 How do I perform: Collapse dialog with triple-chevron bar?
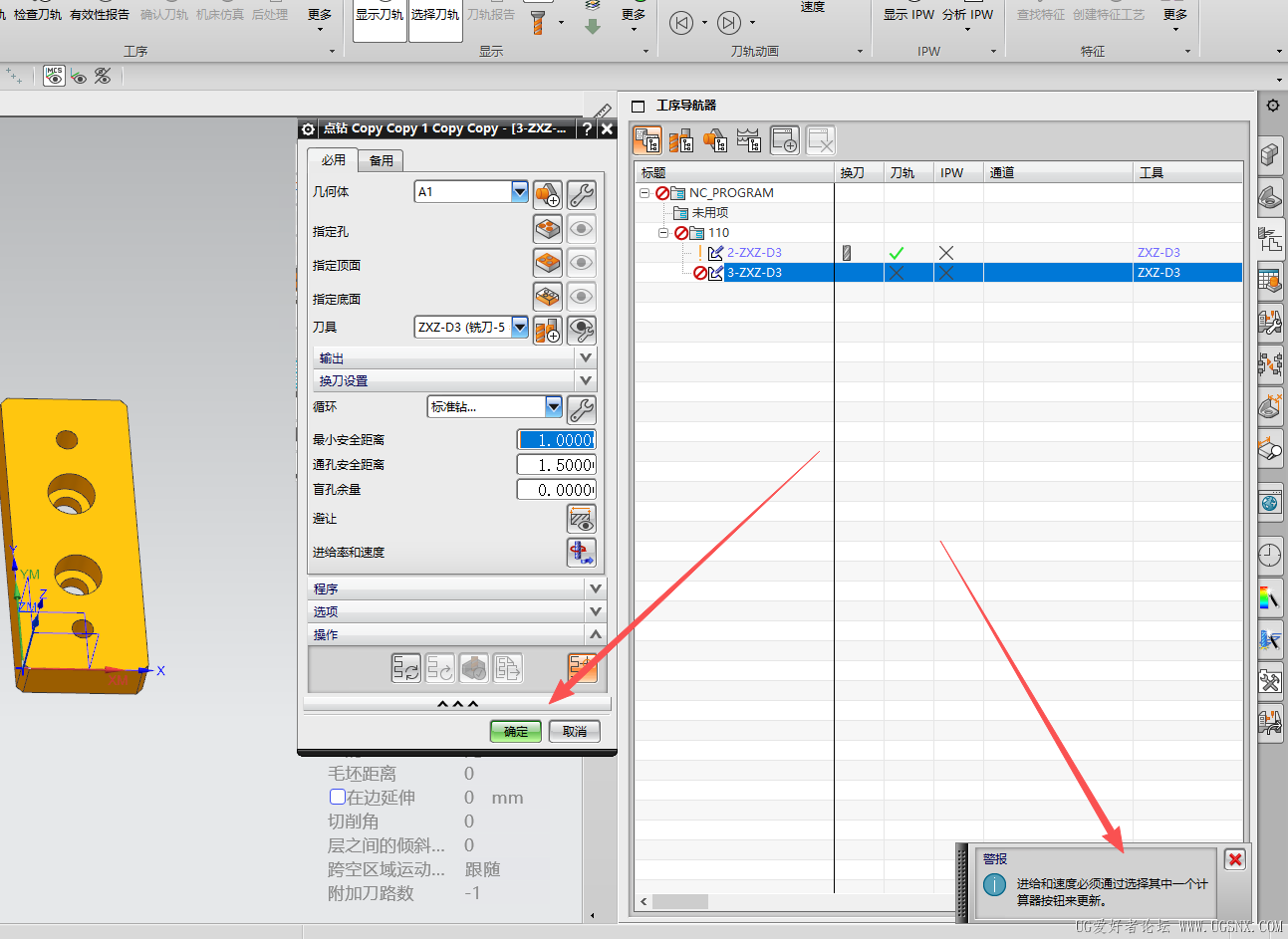pyautogui.click(x=457, y=704)
